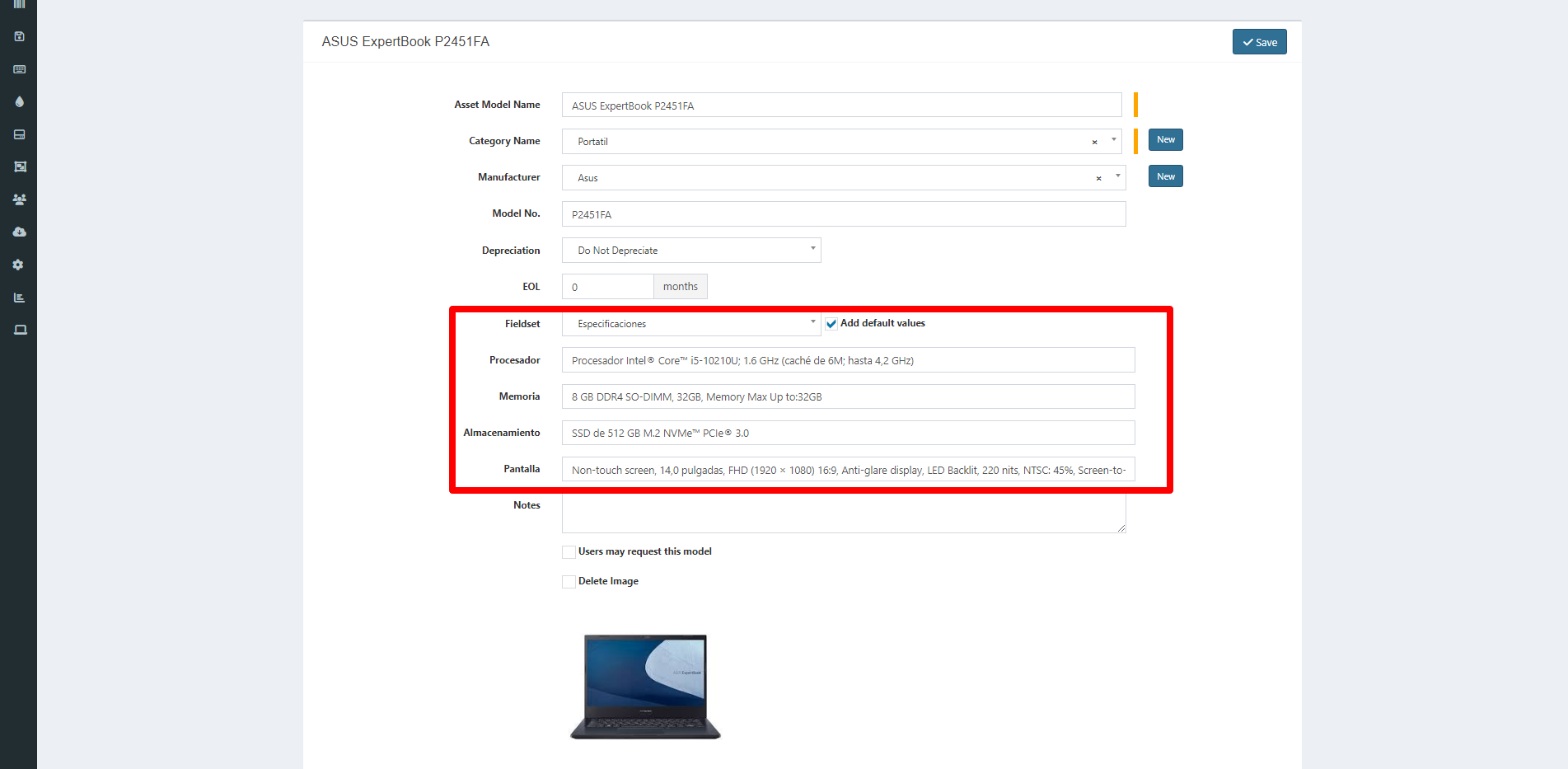1568x769 pixels.
Task: Open Components via the hard drive sidebar icon
Action: 20,134
